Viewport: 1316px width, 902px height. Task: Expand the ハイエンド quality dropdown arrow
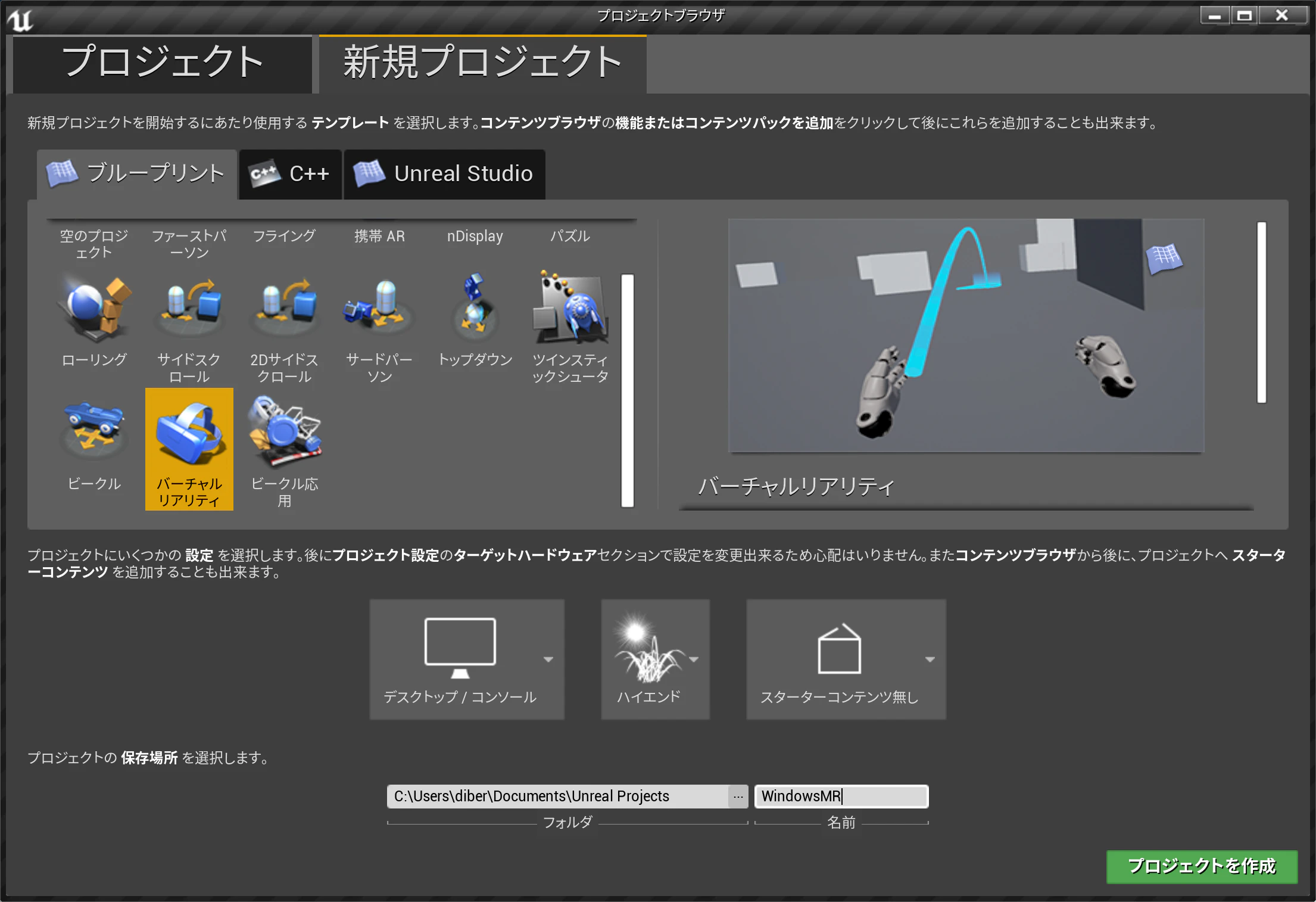pos(694,659)
